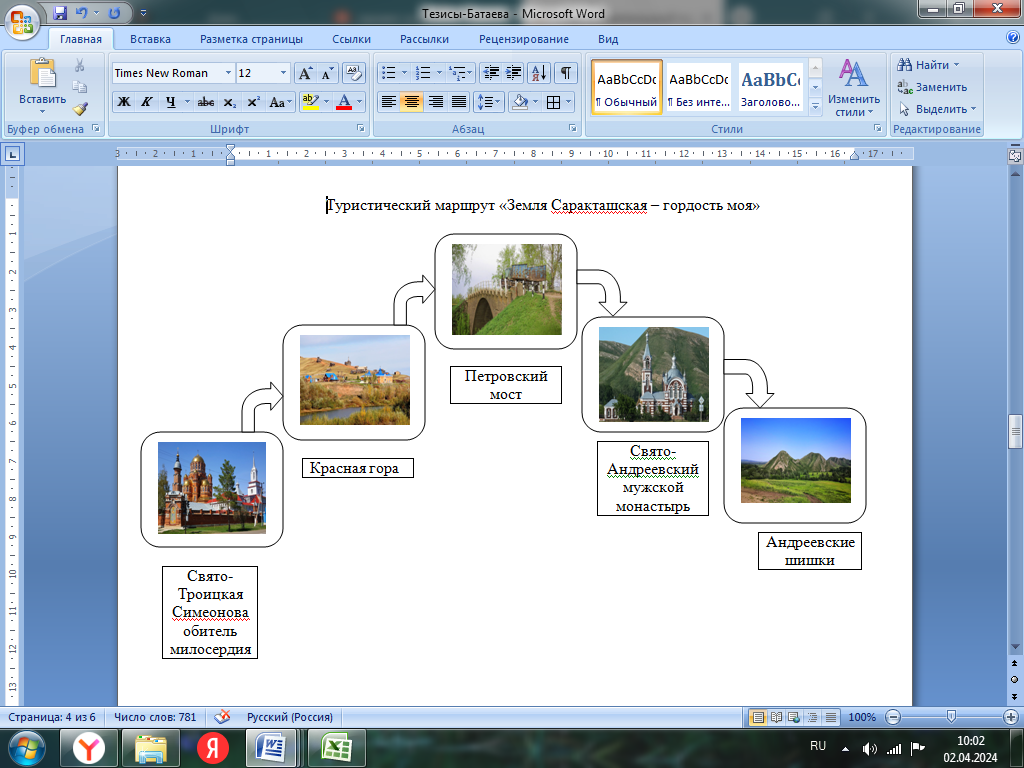1024x768 pixels.
Task: Expand the font size 12 dropdown
Action: point(284,73)
